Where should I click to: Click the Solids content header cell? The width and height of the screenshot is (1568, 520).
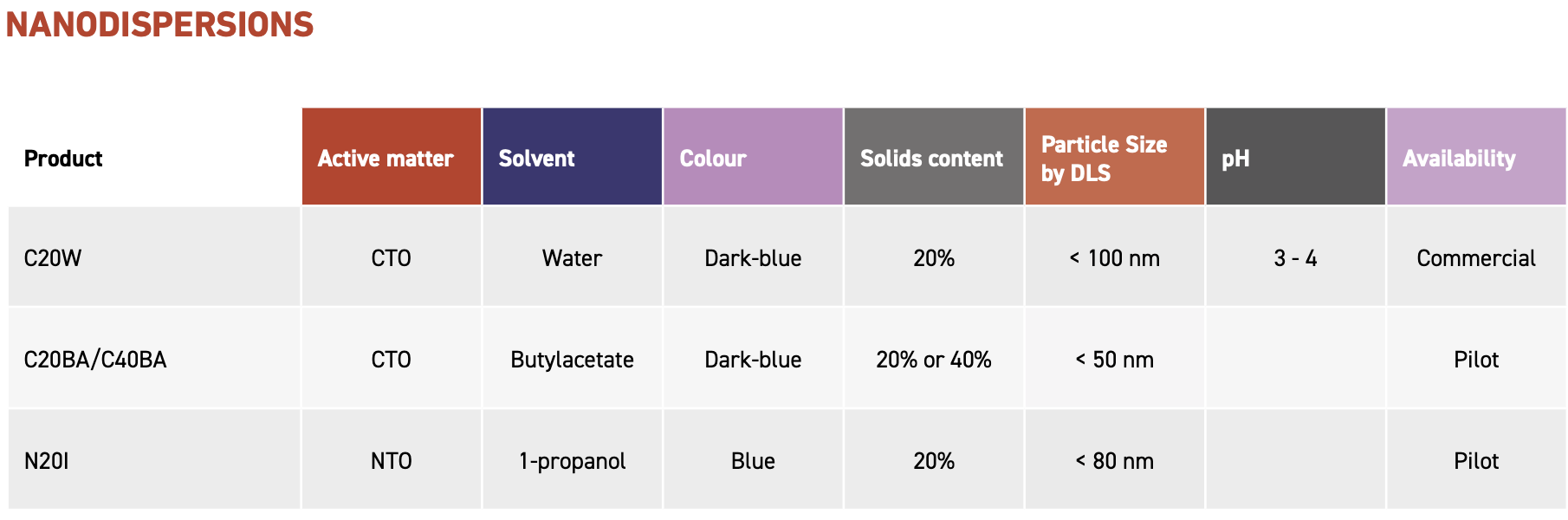pos(934,157)
